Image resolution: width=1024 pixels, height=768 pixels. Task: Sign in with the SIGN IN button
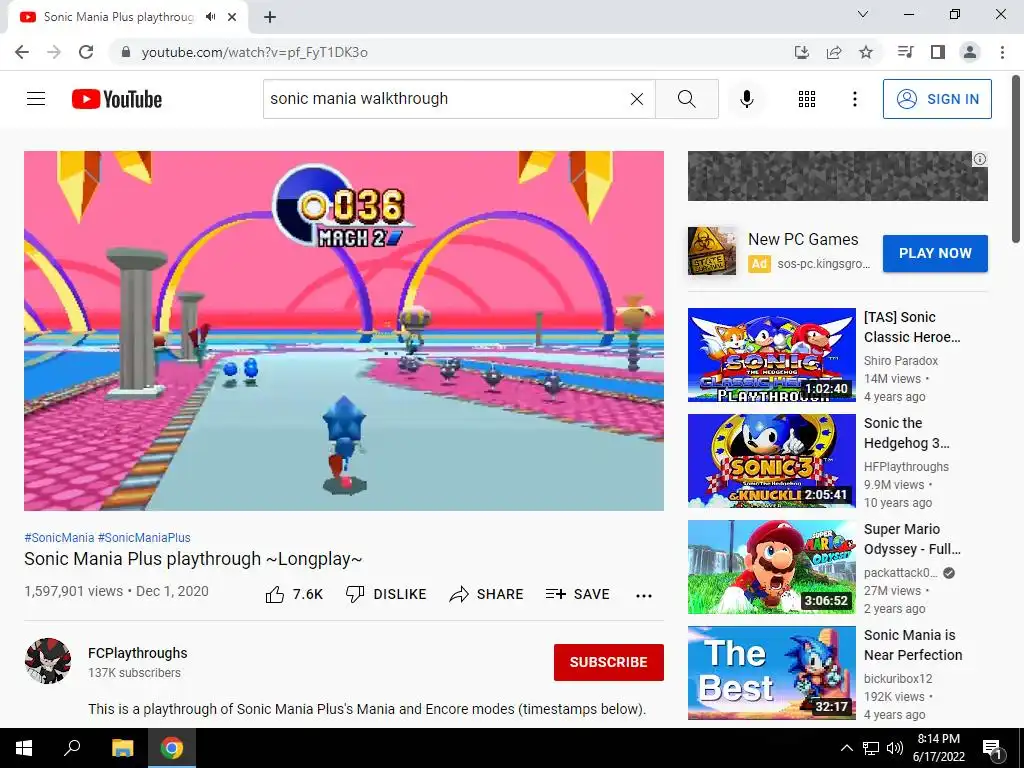pos(937,99)
